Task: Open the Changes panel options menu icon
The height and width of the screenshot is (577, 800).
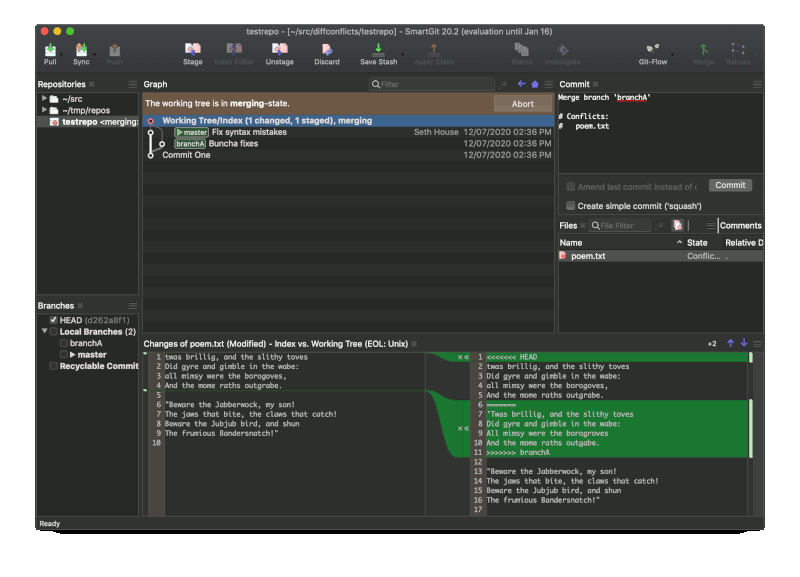Action: [x=757, y=344]
